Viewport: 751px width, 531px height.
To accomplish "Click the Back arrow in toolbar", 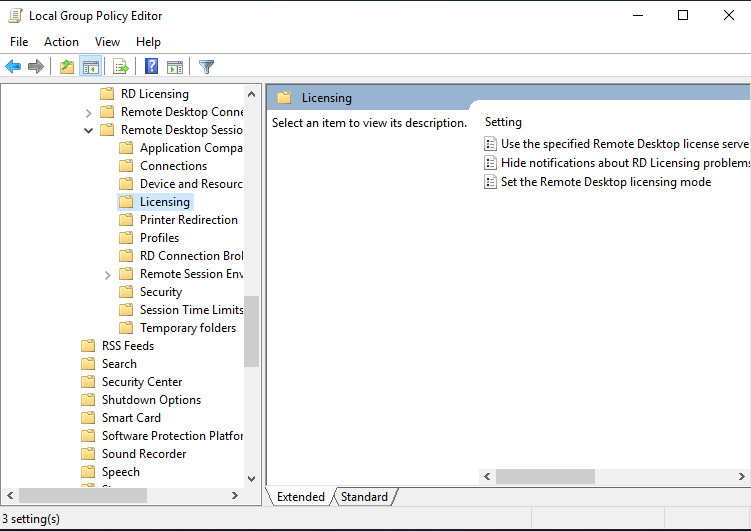I will tap(13, 67).
